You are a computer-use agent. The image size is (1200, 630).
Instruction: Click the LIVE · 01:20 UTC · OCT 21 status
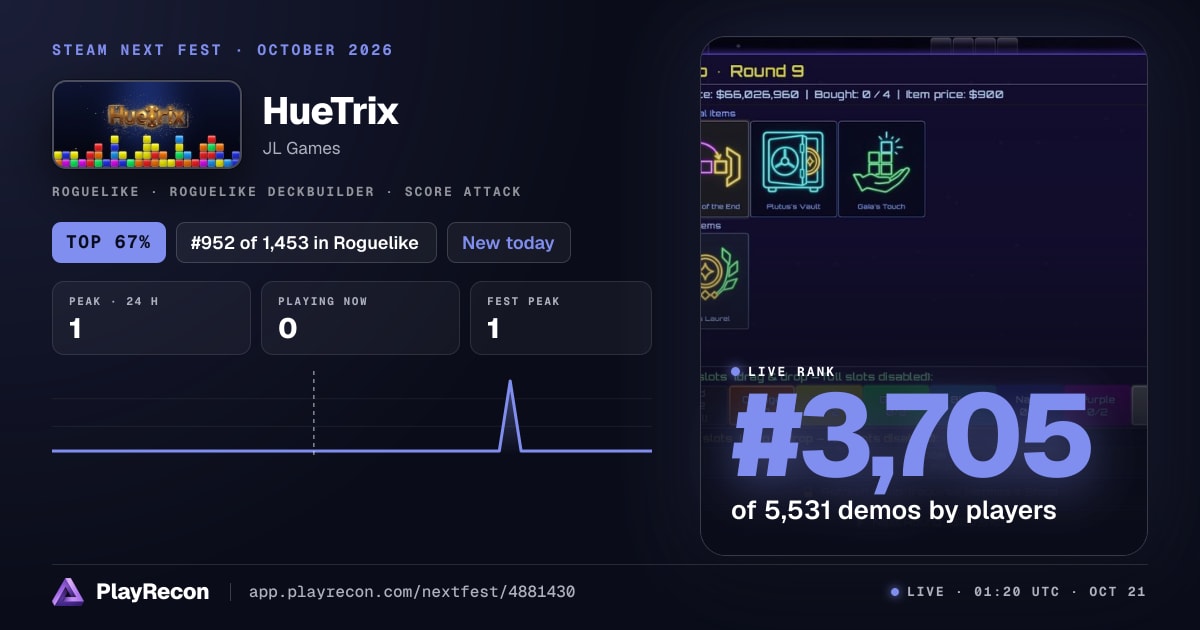coord(1018,592)
